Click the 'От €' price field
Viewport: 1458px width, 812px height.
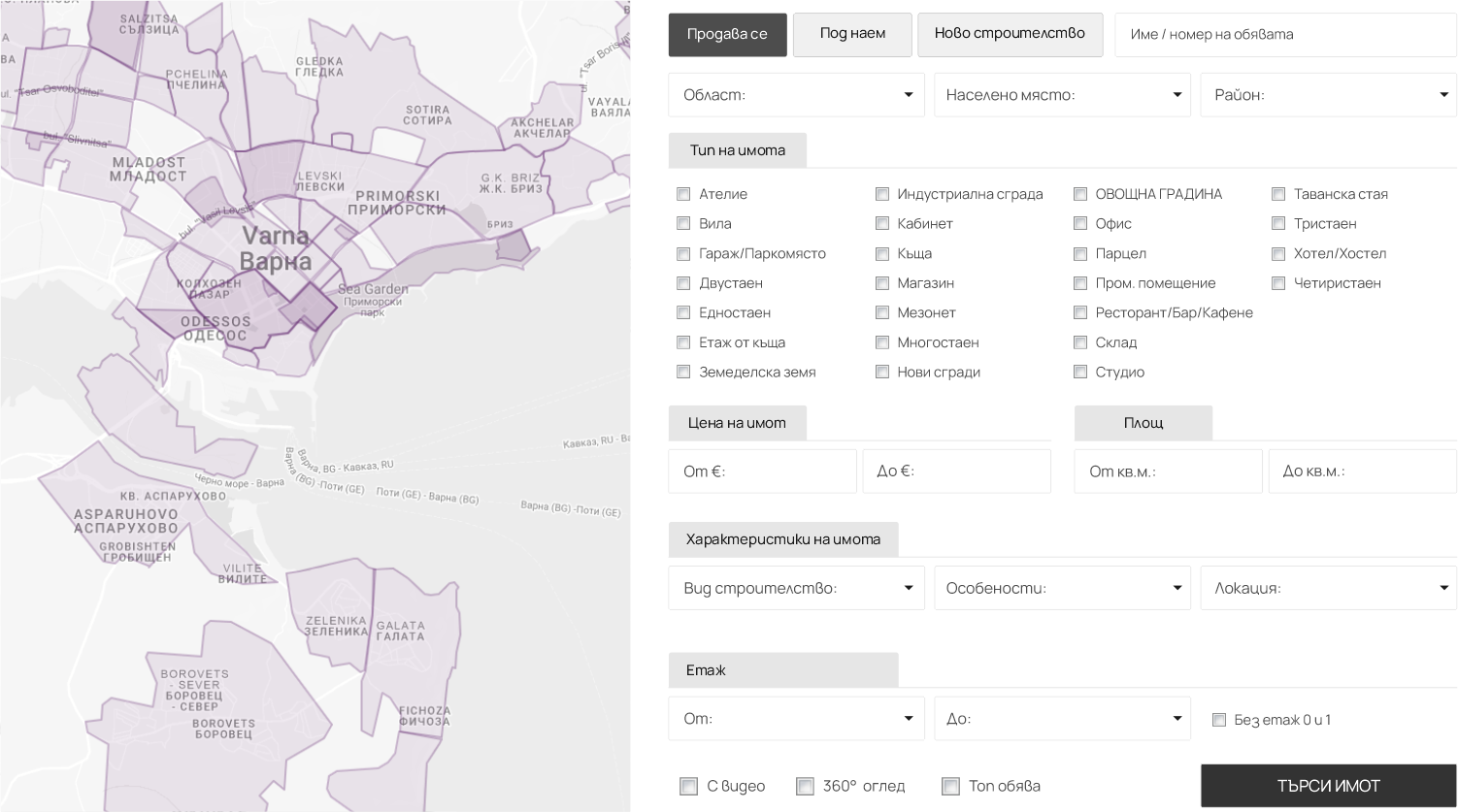tap(762, 471)
